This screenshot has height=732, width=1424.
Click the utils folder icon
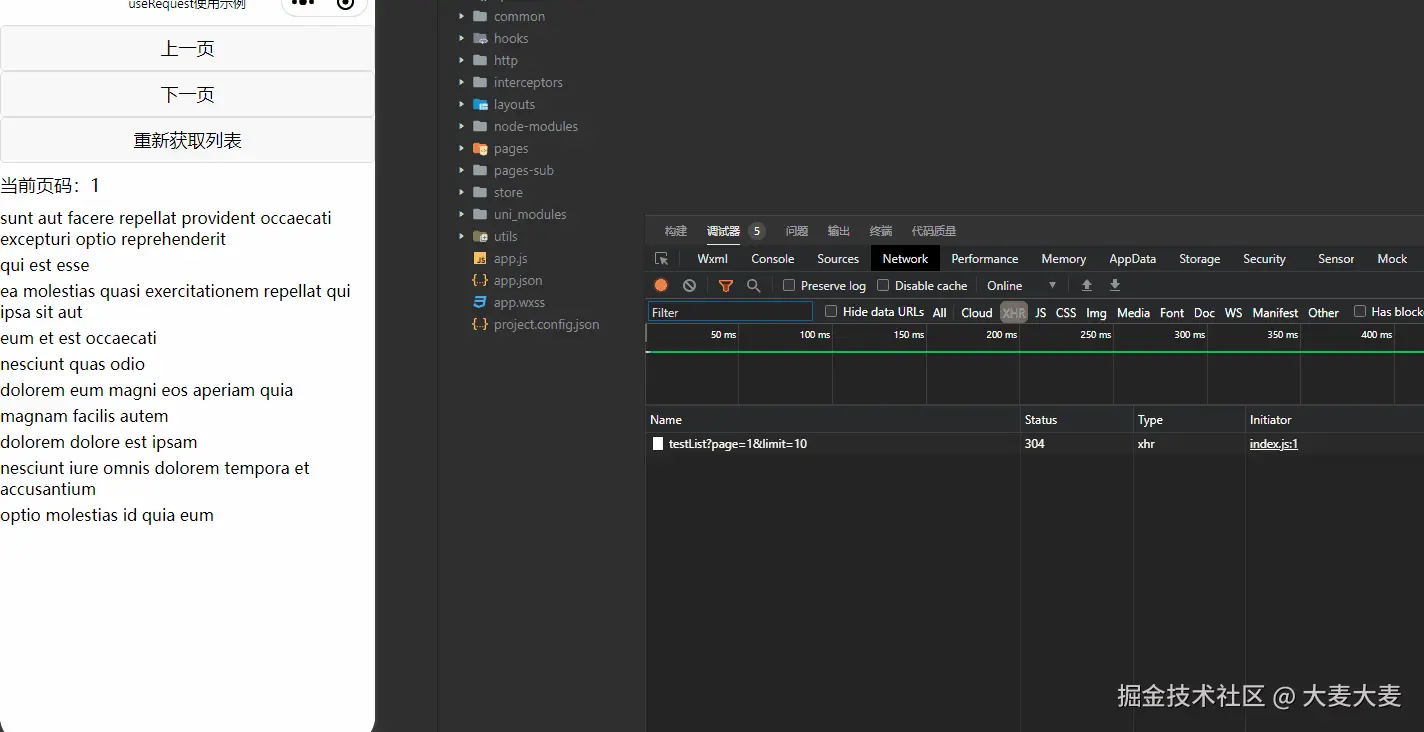pyautogui.click(x=480, y=236)
